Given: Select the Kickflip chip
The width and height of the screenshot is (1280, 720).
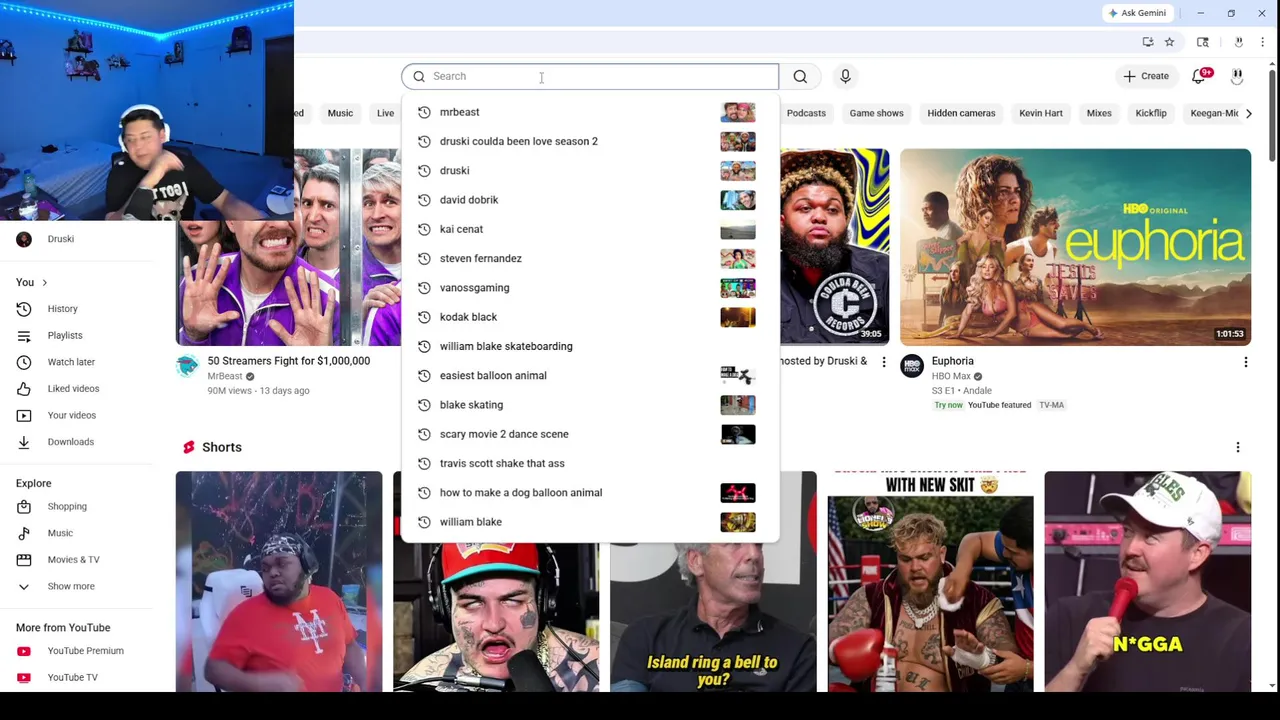Looking at the screenshot, I should [x=1151, y=113].
